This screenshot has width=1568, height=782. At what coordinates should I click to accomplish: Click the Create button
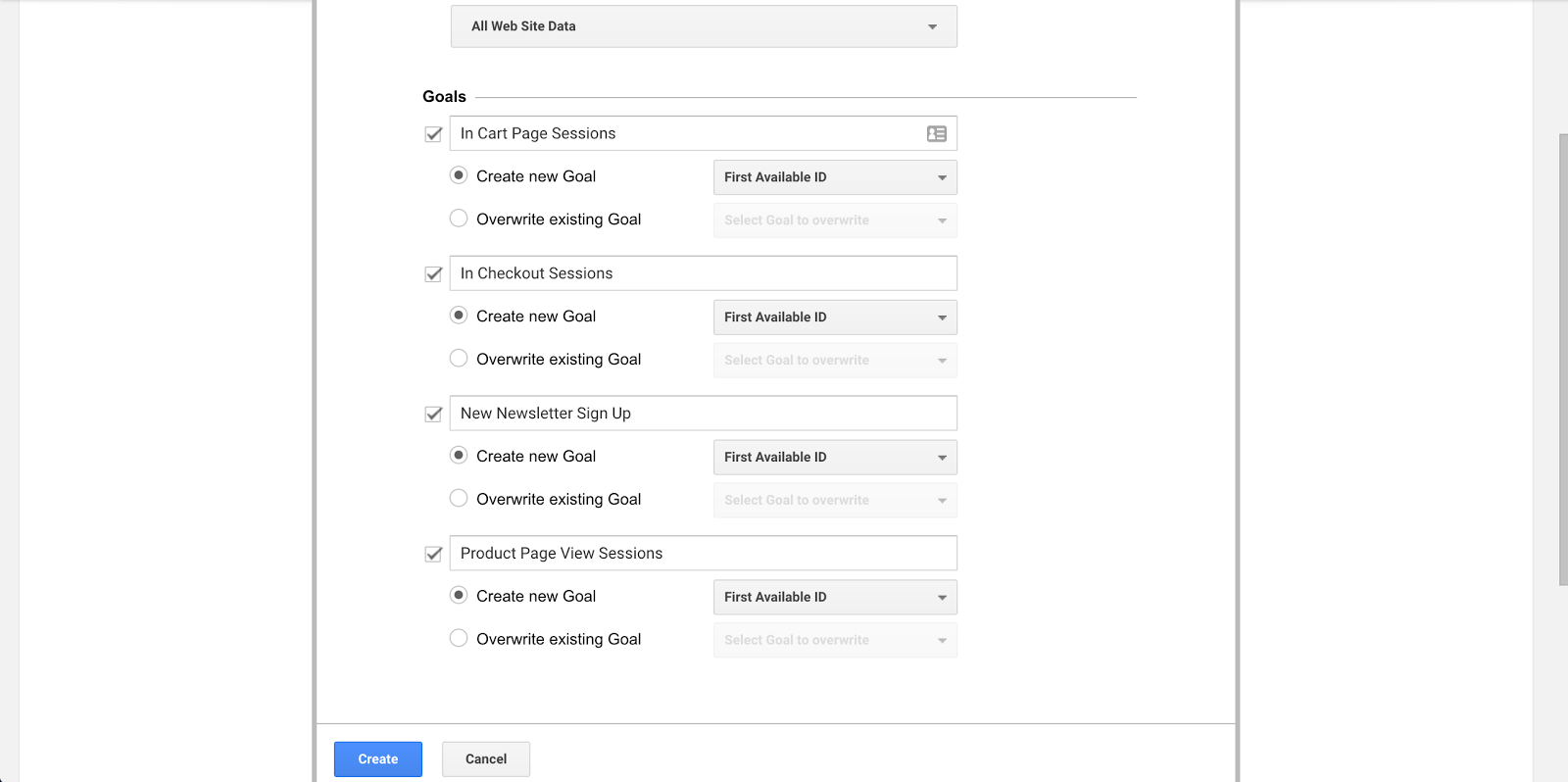coord(378,759)
